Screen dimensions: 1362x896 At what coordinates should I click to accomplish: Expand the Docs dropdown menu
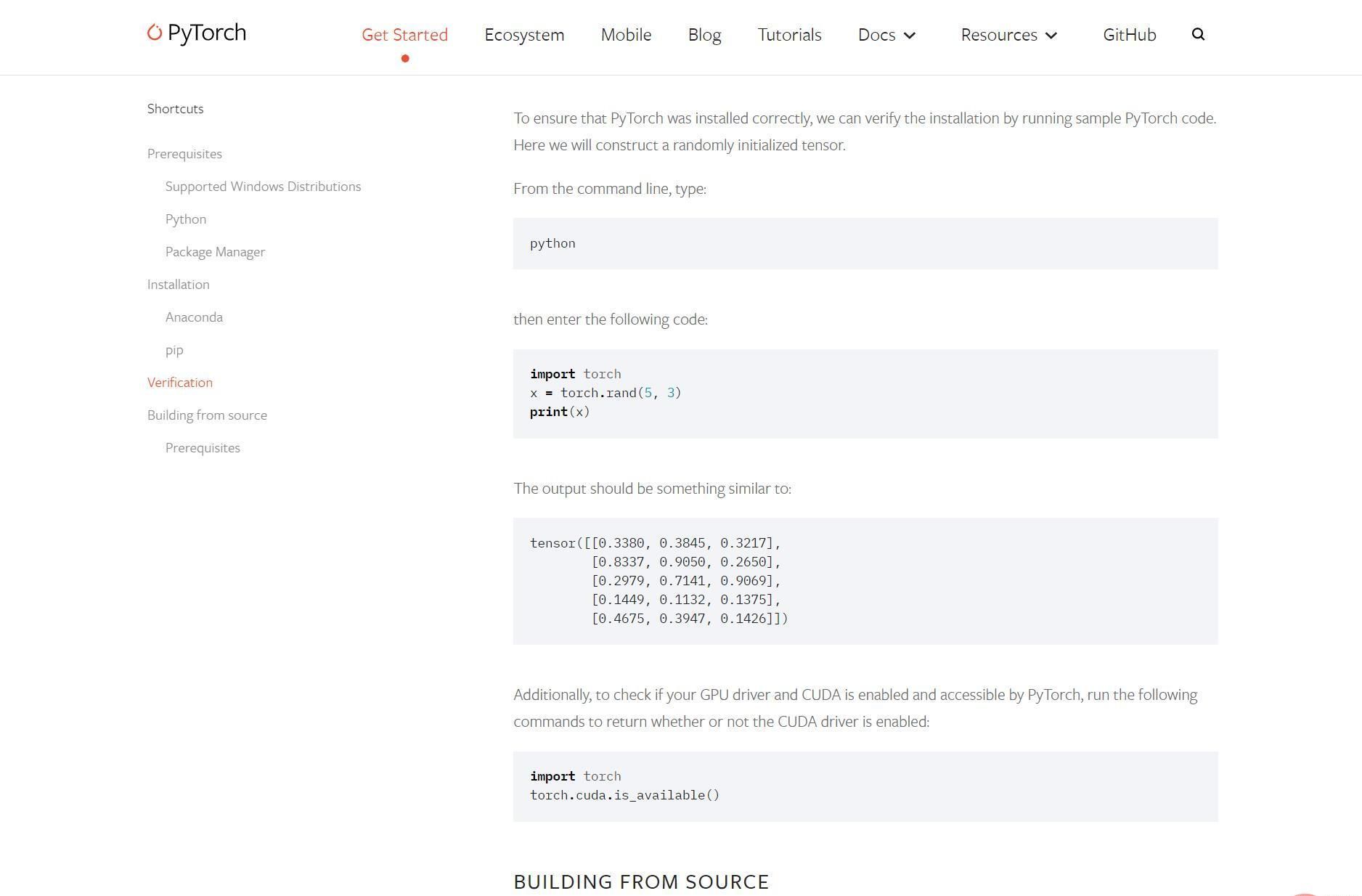(x=886, y=35)
